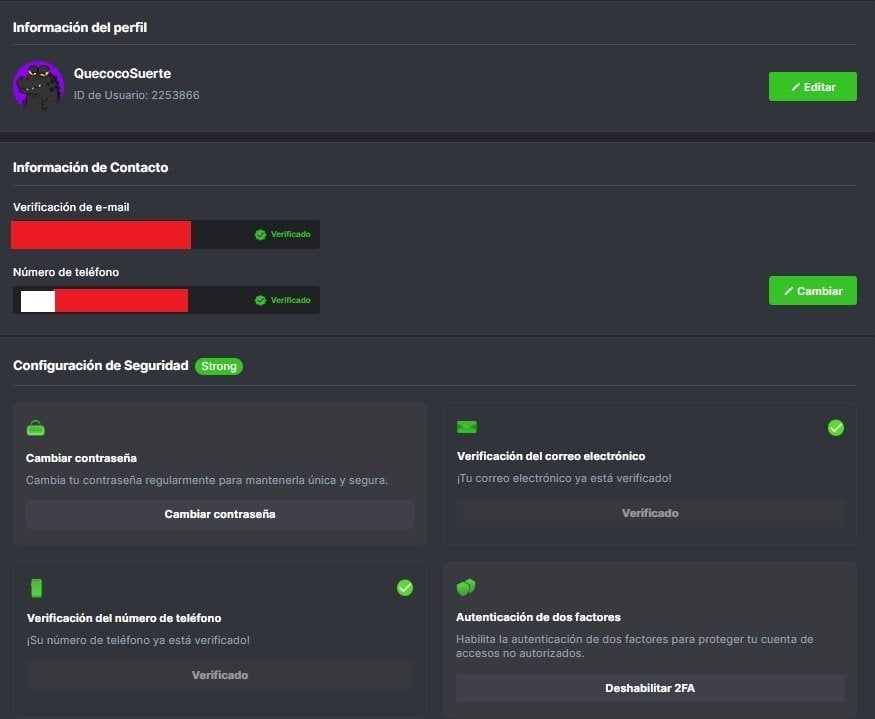
Task: Click the verified badge icon beside the phone number
Action: point(260,300)
